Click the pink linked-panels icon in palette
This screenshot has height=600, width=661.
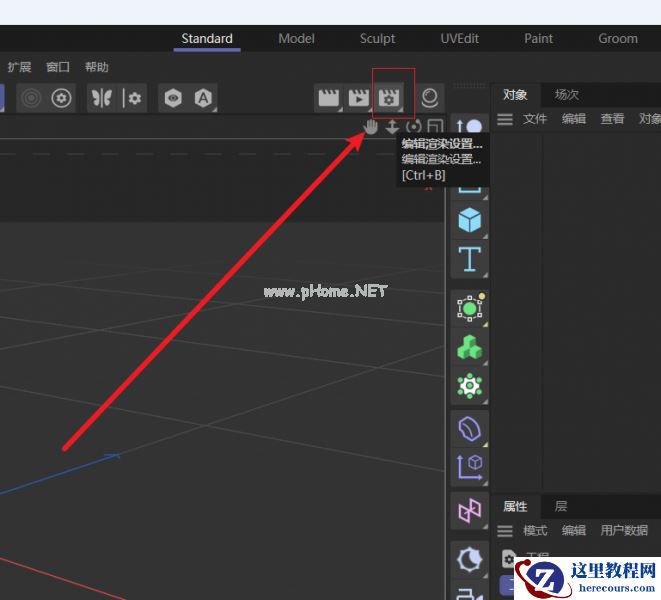469,511
